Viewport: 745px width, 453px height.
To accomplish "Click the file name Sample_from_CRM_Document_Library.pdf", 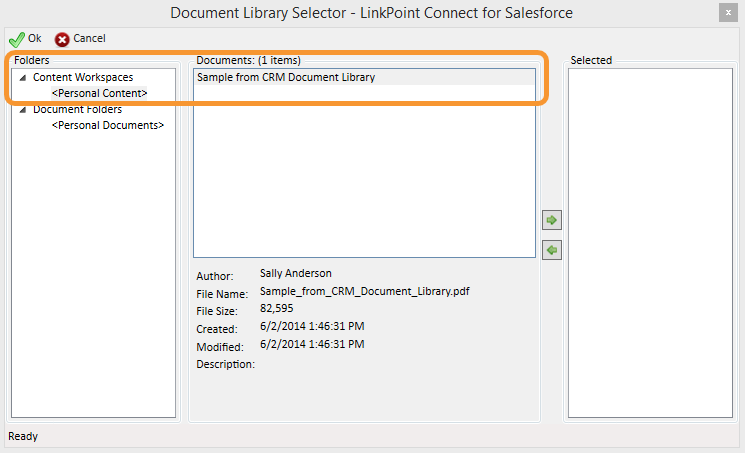I will tap(364, 291).
